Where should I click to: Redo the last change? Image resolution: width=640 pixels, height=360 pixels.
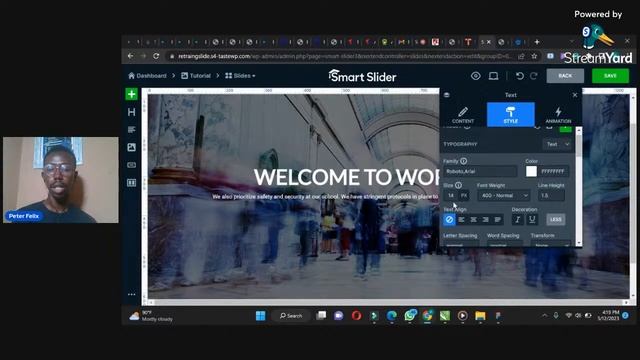tap(533, 76)
